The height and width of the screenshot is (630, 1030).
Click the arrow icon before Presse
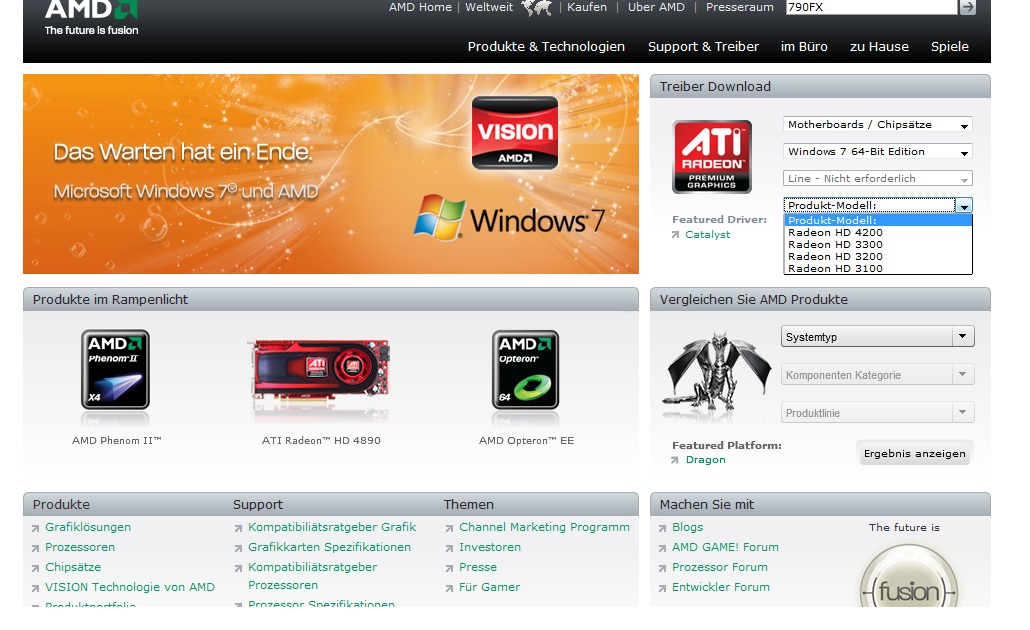tap(449, 568)
